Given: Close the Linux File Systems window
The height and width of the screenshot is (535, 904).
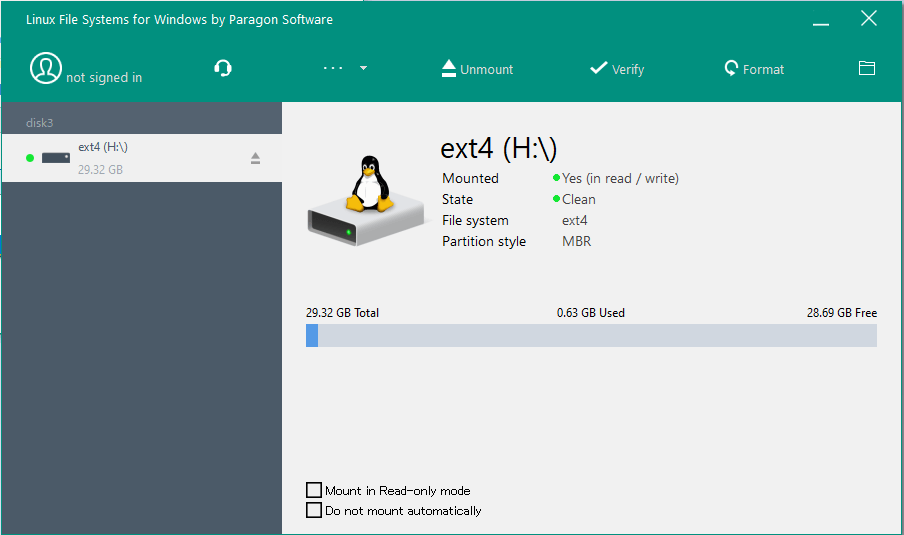Looking at the screenshot, I should point(870,19).
